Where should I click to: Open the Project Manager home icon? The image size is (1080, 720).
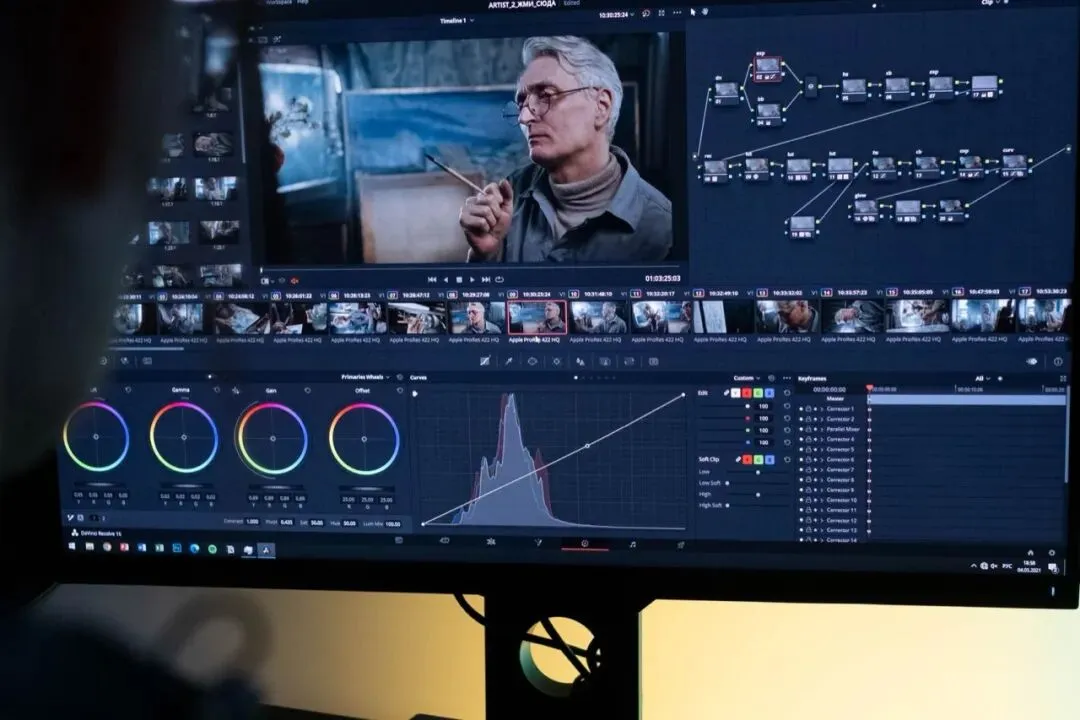click(1030, 553)
